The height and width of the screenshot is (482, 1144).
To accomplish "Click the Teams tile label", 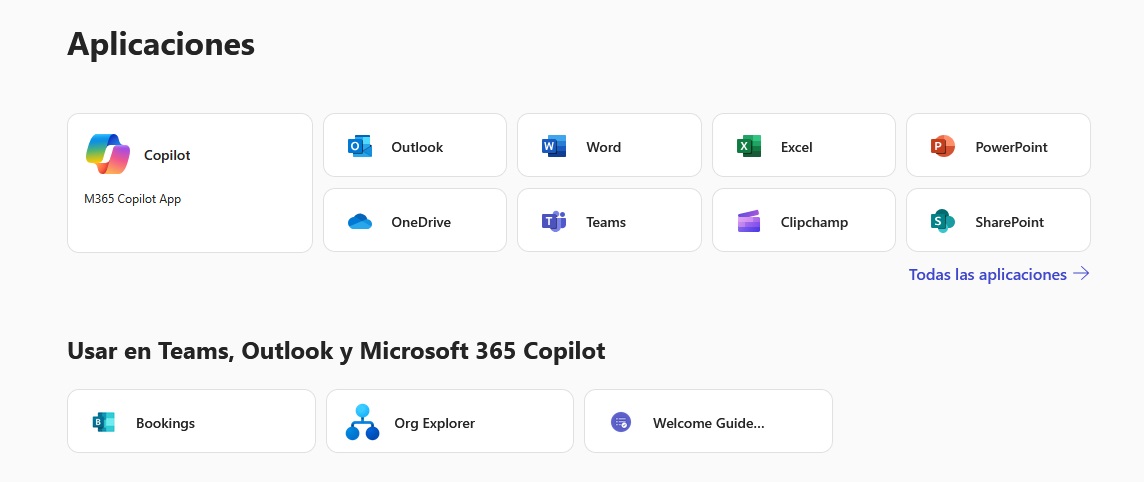I will pos(606,222).
